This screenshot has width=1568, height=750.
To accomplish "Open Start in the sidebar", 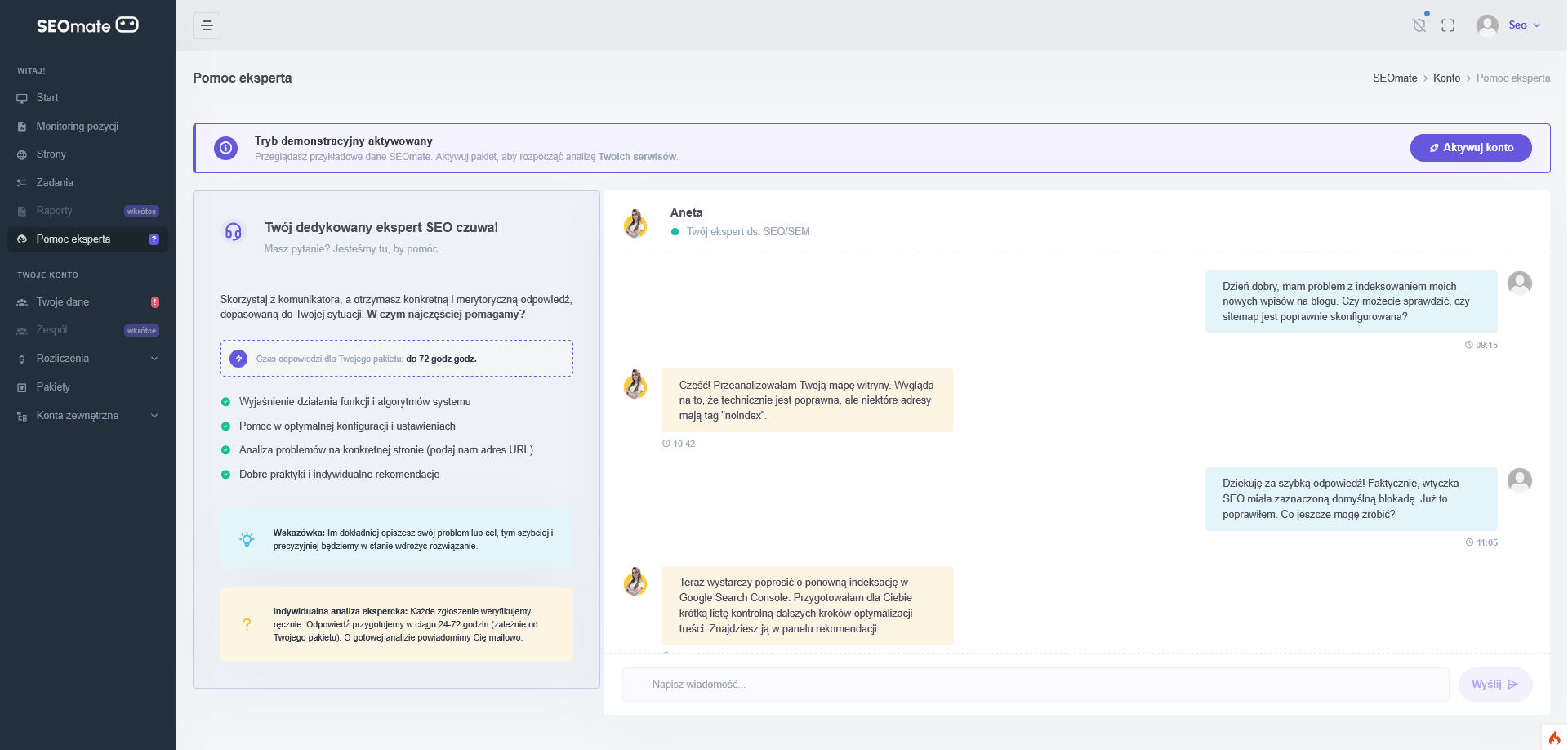I will coord(47,98).
